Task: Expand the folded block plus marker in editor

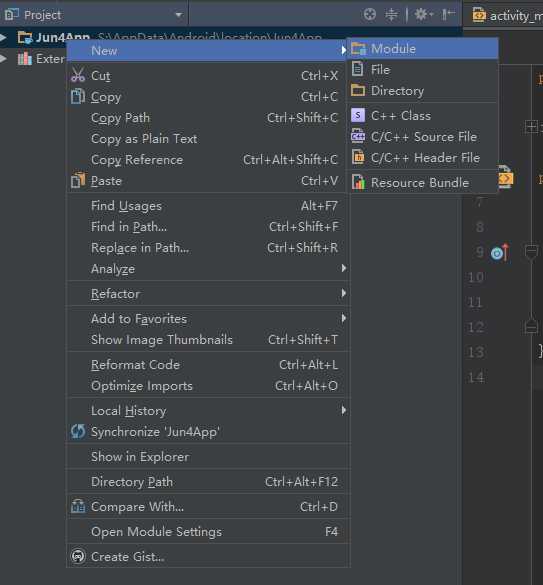Action: [531, 126]
